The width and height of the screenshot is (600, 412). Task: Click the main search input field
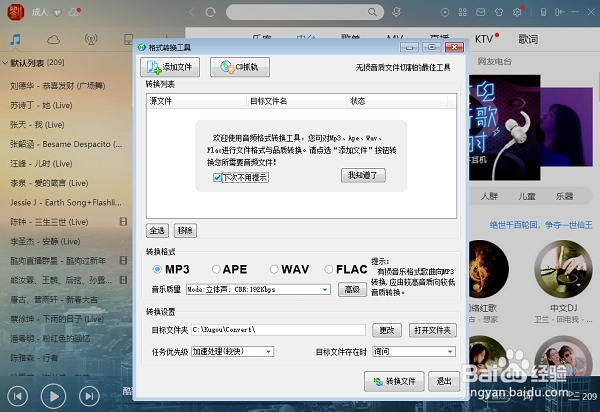click(x=297, y=12)
